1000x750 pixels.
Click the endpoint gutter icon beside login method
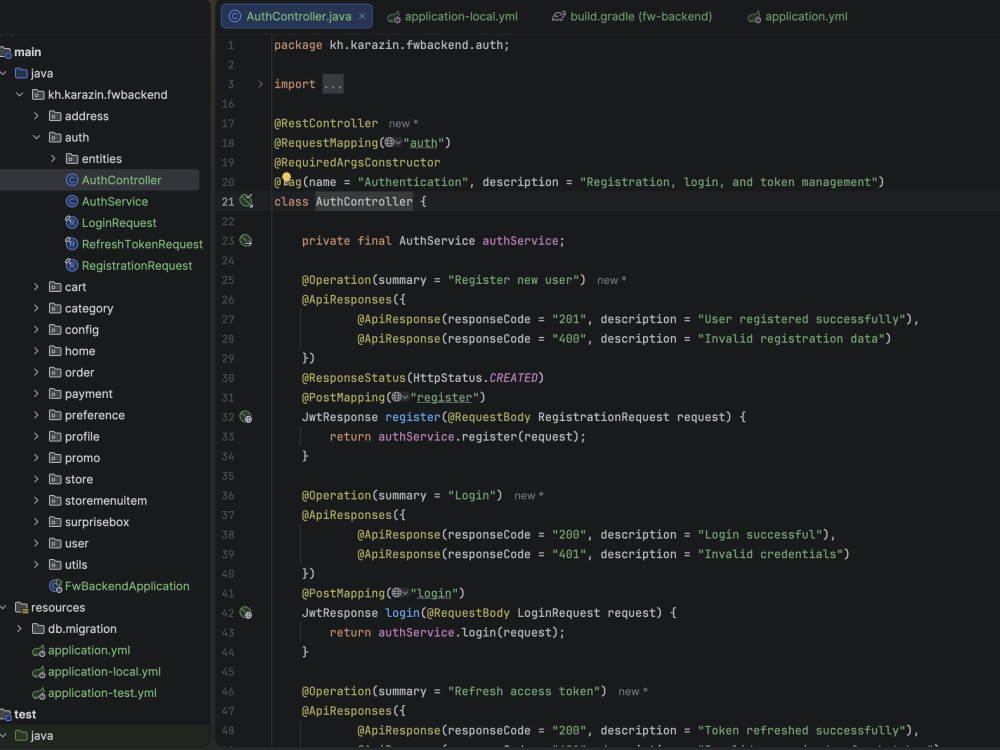click(x=246, y=613)
